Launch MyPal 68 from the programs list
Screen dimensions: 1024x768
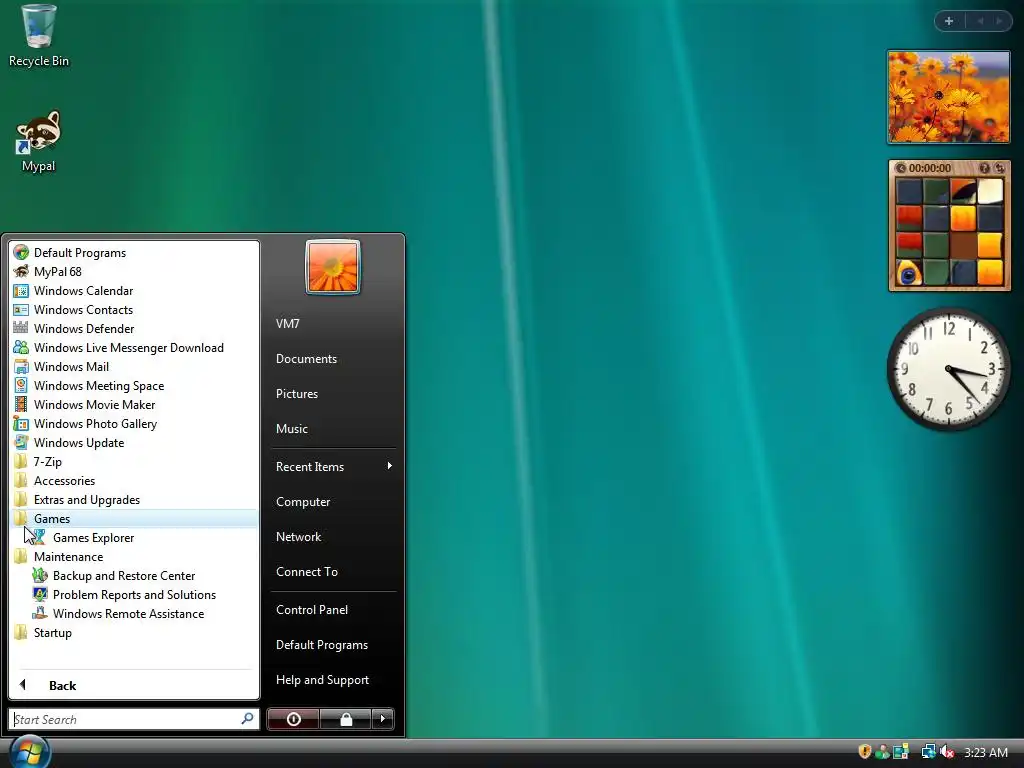pos(135,272)
